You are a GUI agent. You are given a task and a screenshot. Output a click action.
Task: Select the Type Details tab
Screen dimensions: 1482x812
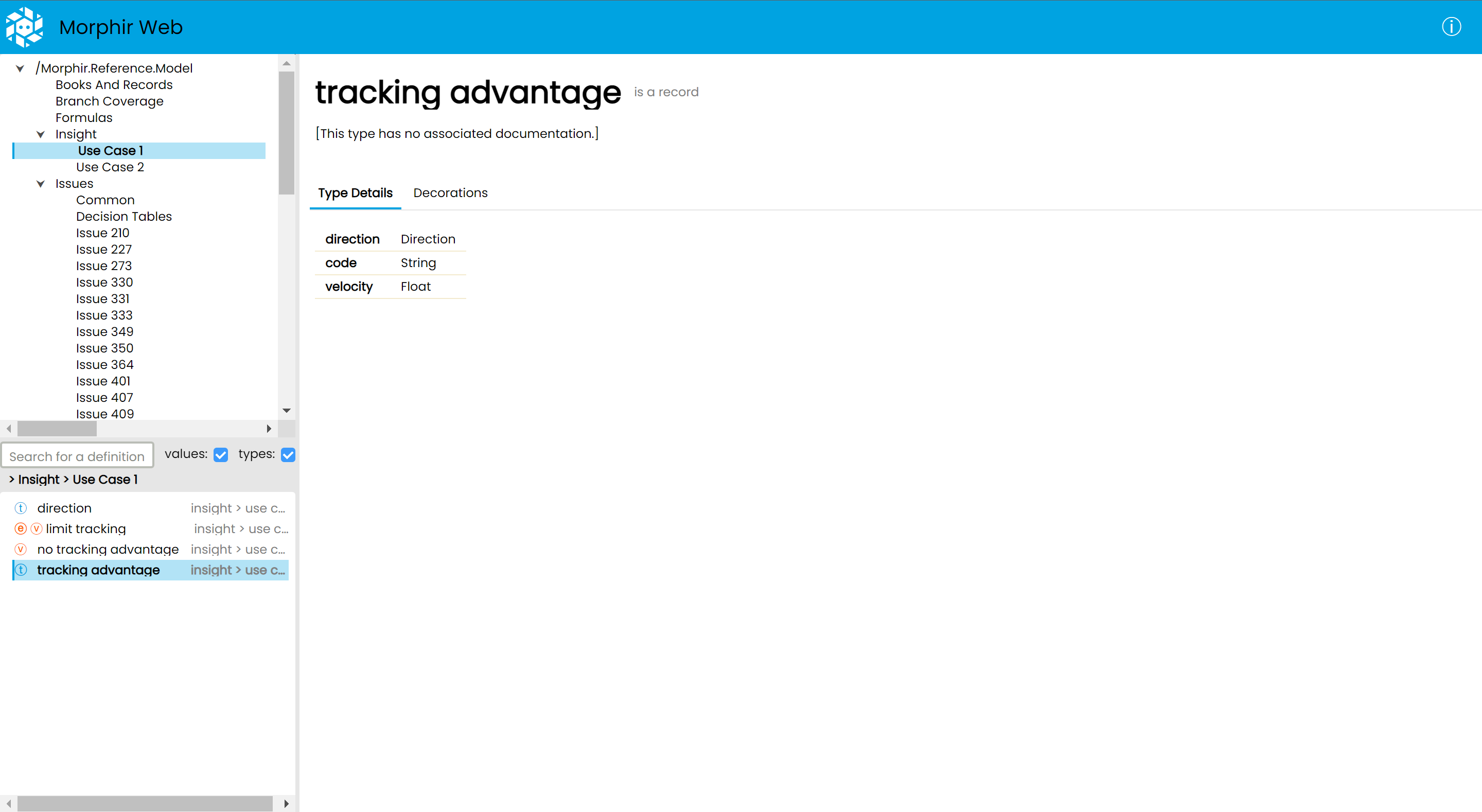coord(355,193)
